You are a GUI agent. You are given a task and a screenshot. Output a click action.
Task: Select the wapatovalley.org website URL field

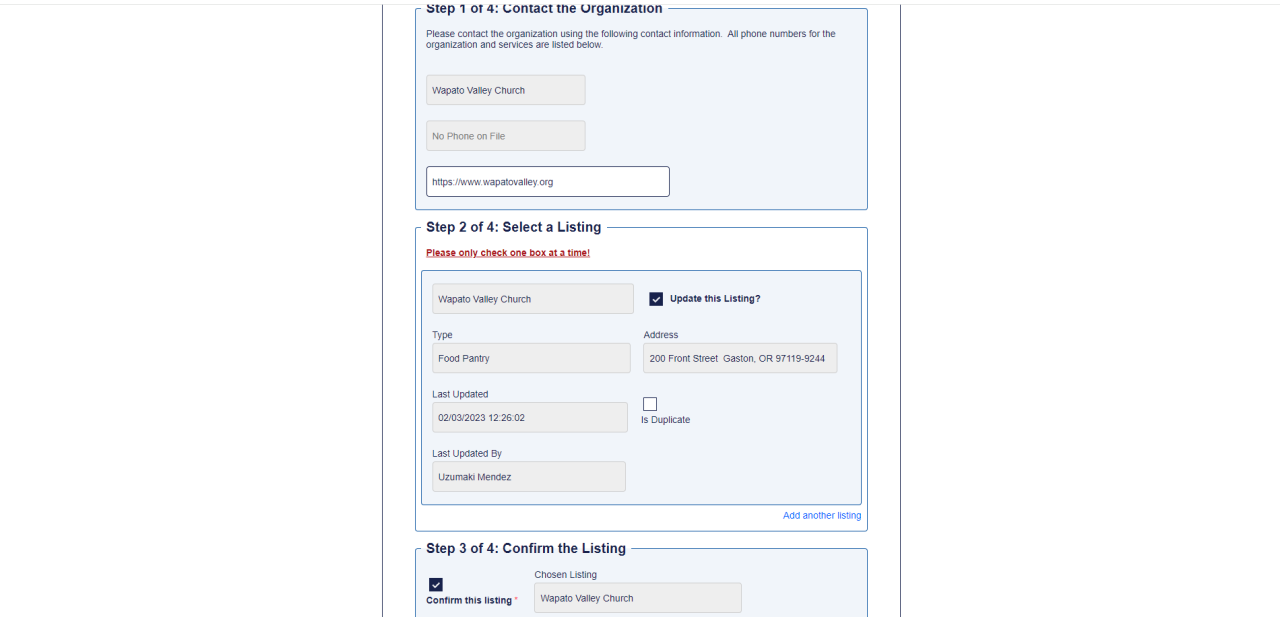point(548,182)
